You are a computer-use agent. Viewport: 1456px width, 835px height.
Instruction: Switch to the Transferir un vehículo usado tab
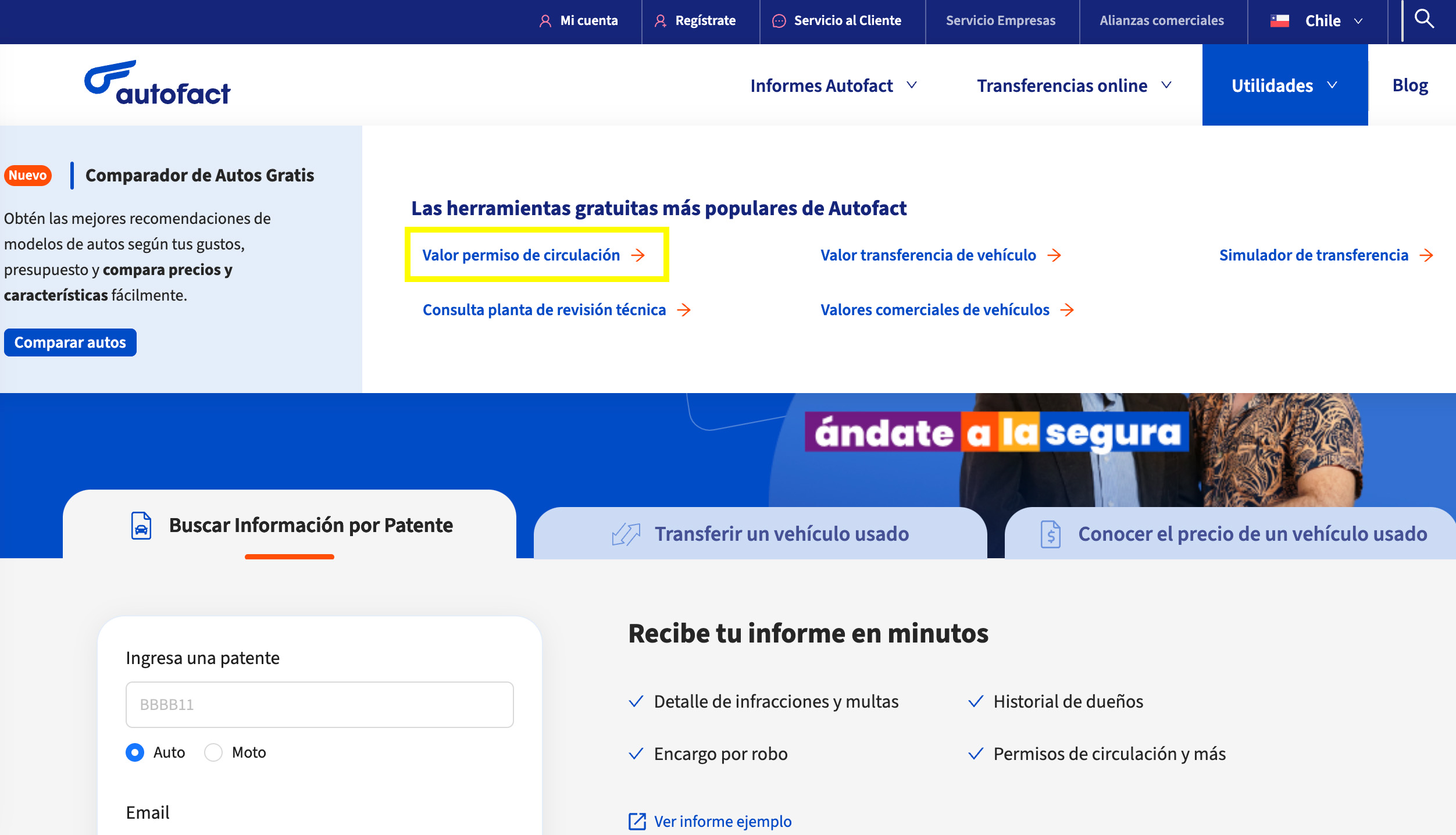[x=781, y=533]
